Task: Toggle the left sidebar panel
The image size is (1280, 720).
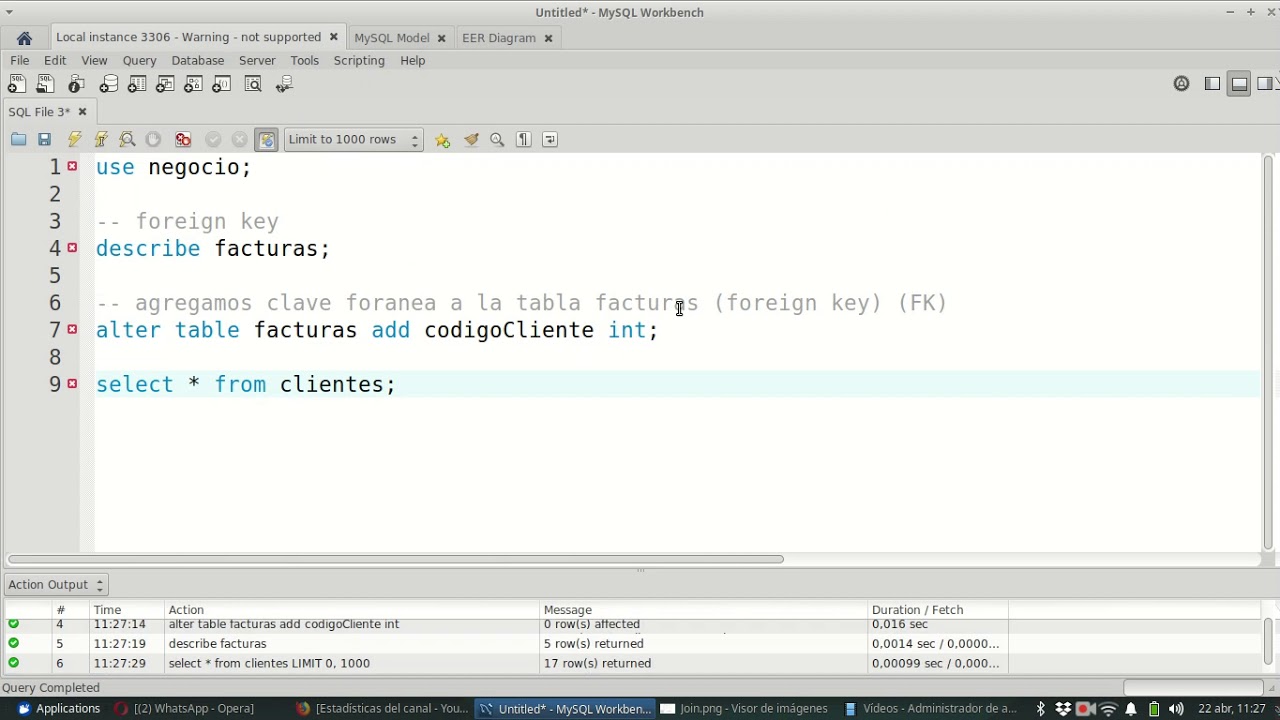Action: tap(1212, 85)
